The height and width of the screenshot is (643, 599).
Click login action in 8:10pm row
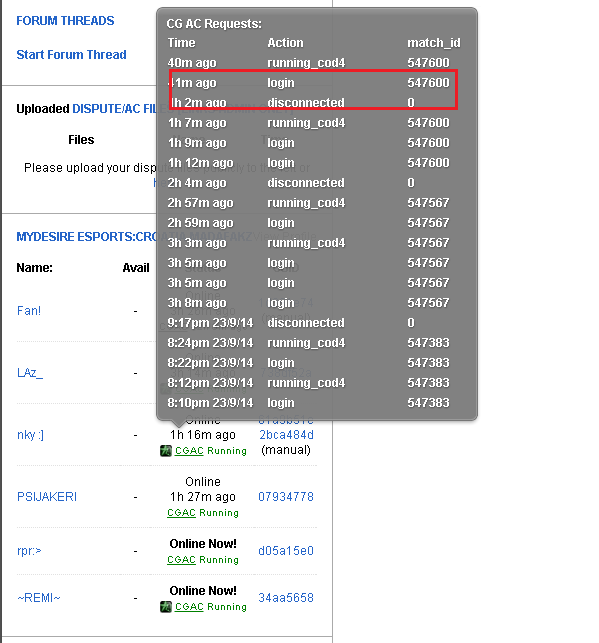click(x=281, y=403)
